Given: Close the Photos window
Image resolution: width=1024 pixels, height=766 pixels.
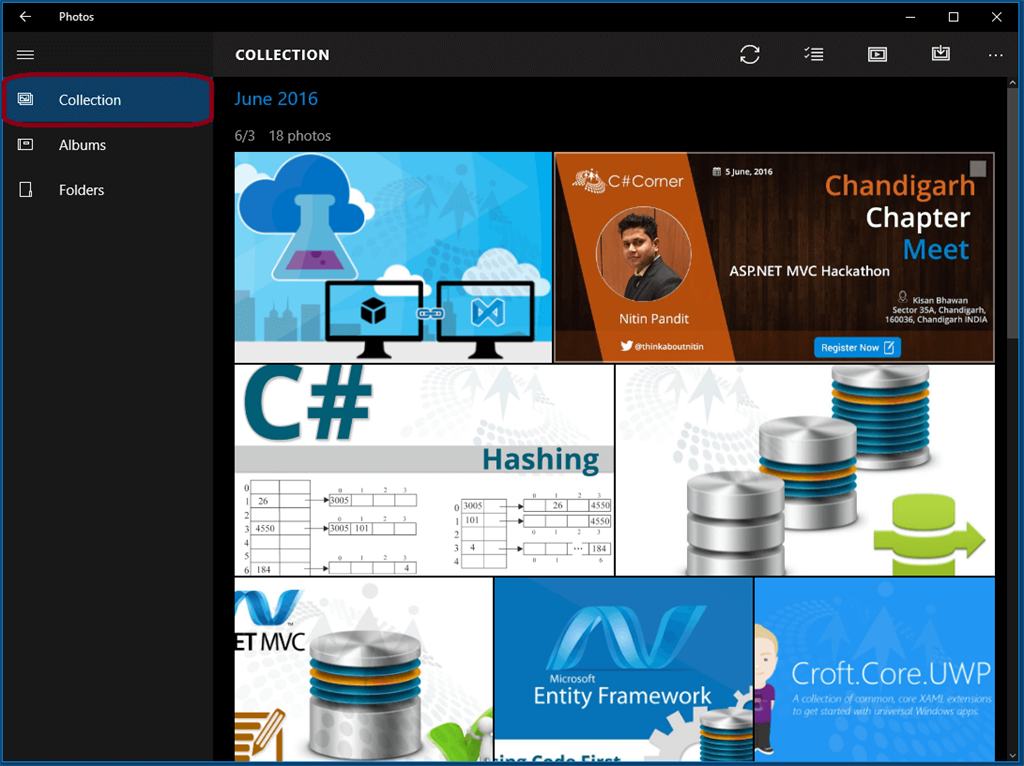Looking at the screenshot, I should click(x=997, y=17).
